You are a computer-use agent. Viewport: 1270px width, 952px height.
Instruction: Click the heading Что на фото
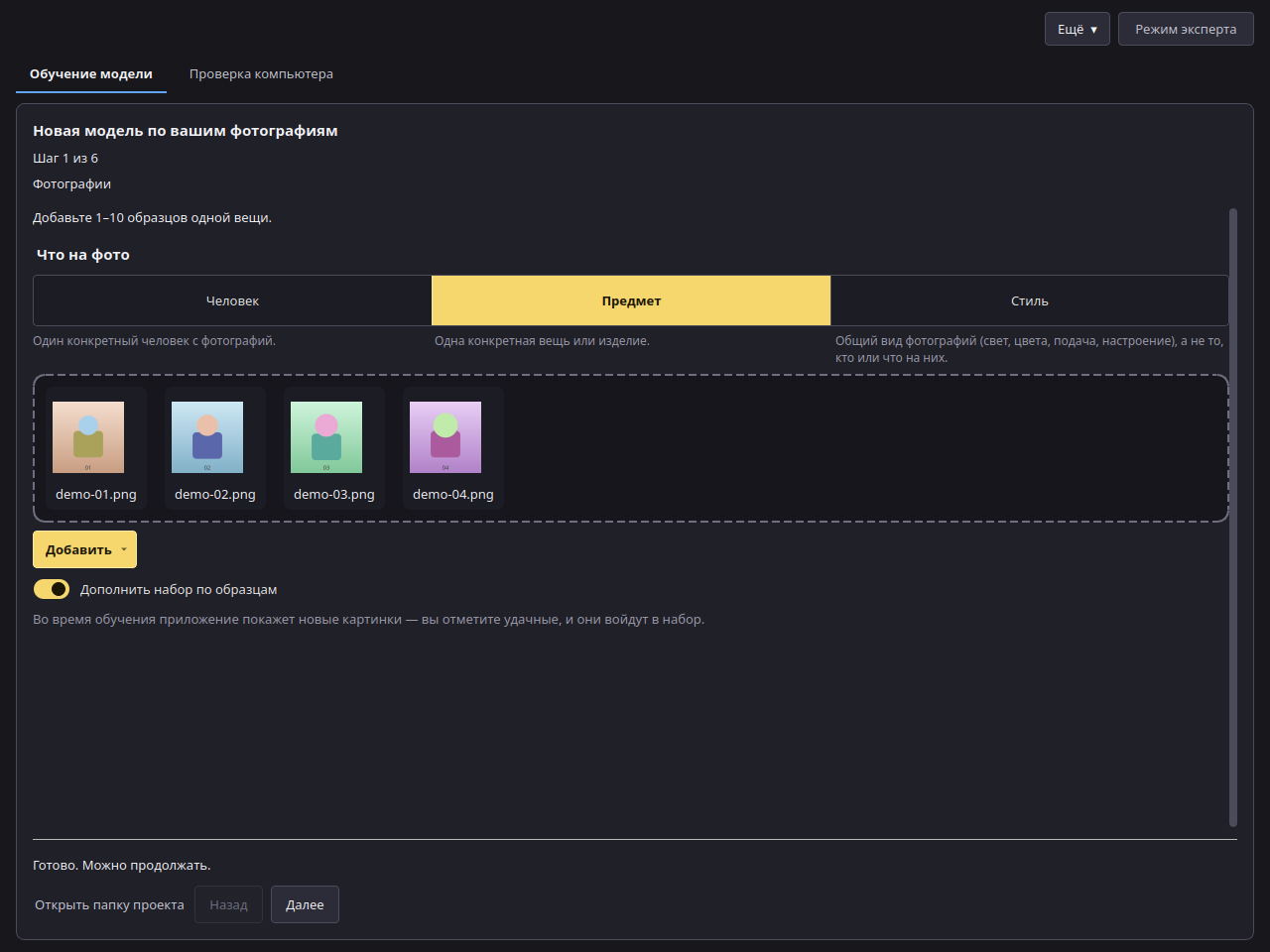pyautogui.click(x=83, y=255)
